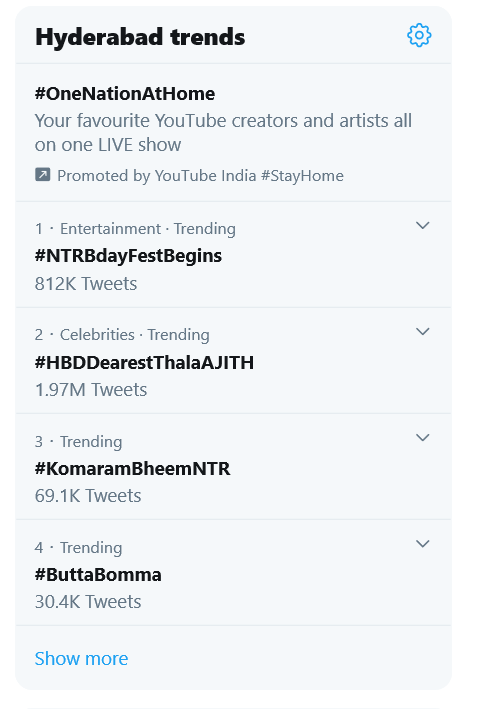This screenshot has height=709, width=489.
Task: Click the 1.97M Tweets count
Action: coord(91,390)
